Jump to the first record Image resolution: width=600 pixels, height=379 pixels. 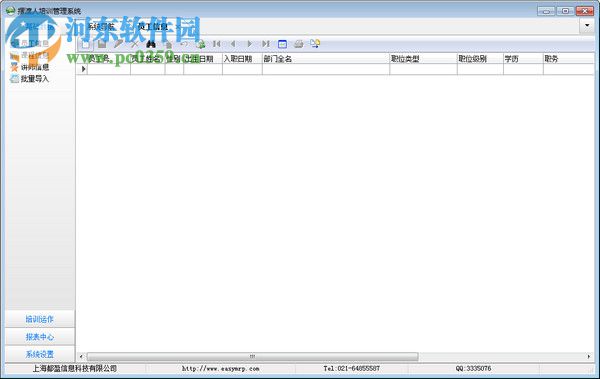pos(217,44)
